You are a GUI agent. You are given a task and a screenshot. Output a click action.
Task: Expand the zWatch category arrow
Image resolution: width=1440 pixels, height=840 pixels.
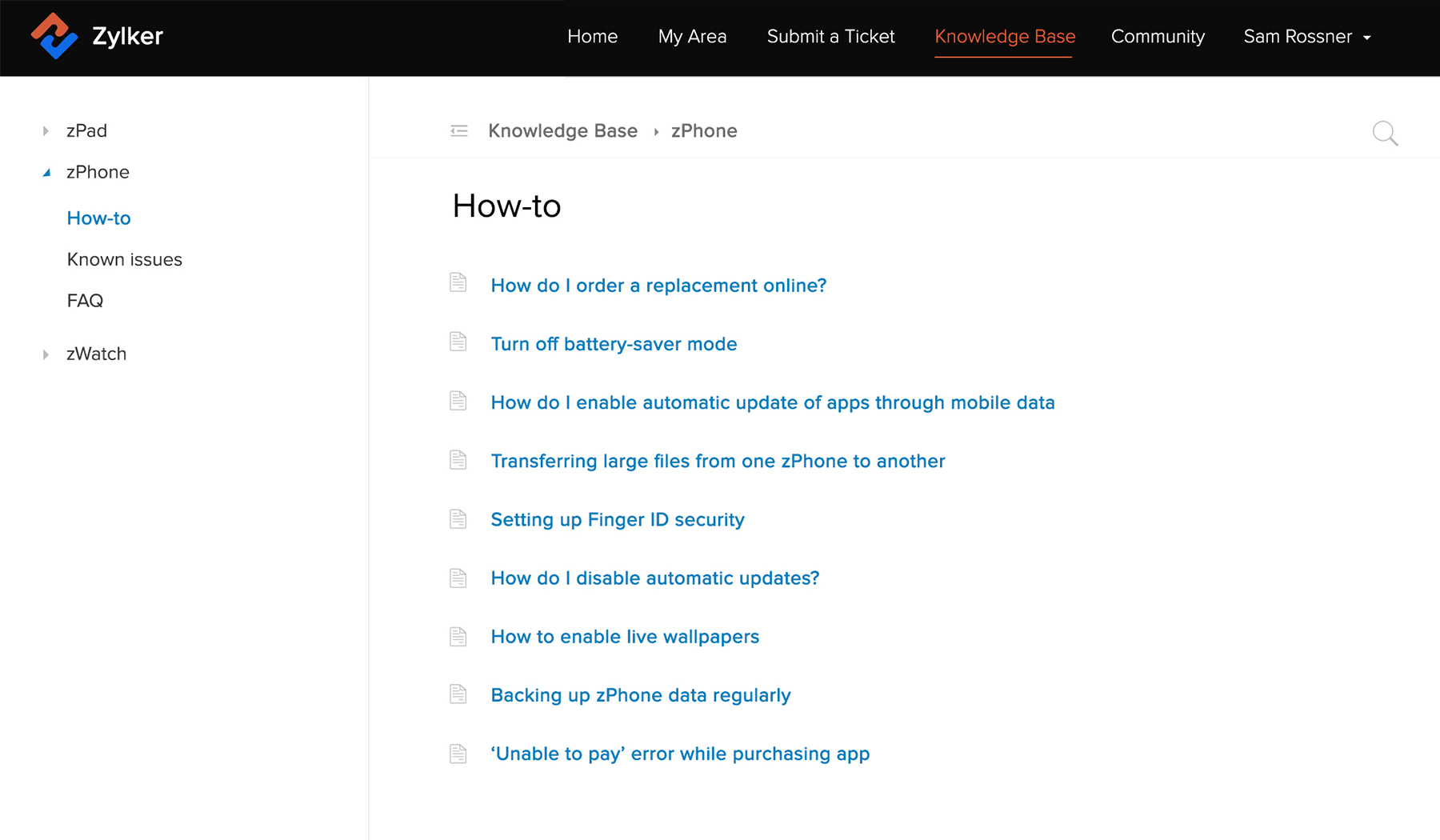pyautogui.click(x=46, y=354)
